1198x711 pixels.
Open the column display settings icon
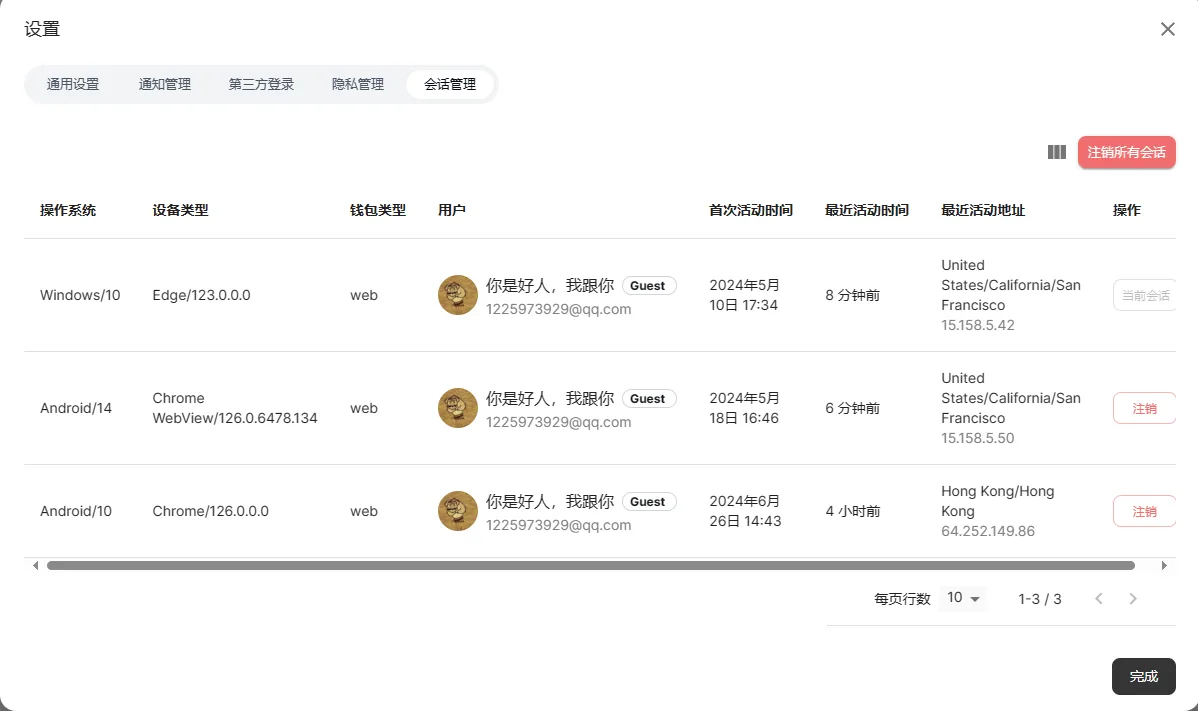(x=1057, y=152)
